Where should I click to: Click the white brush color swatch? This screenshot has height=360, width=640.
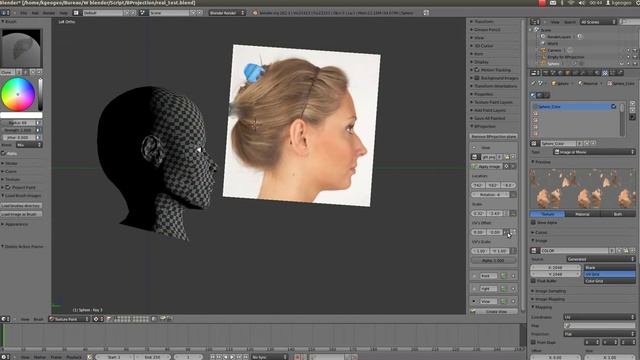coord(21,115)
